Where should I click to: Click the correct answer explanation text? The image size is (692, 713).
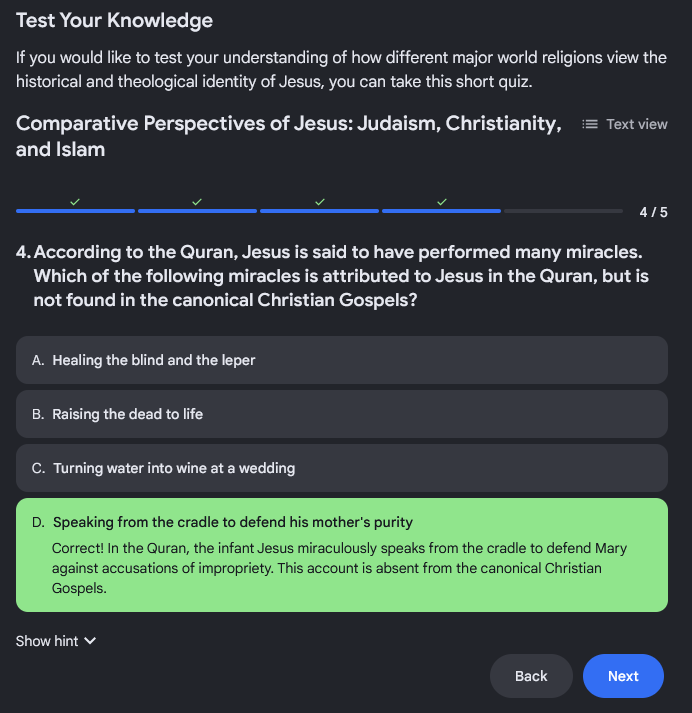pos(339,568)
